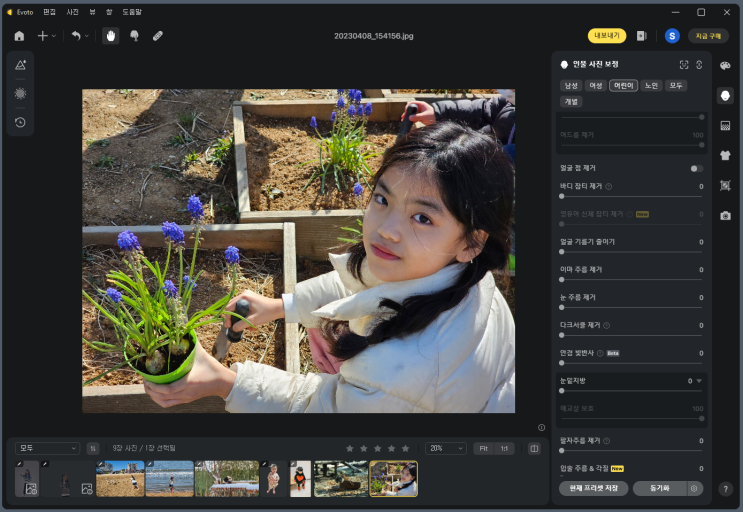Open the crop and transform panel icon
This screenshot has width=743, height=512.
(x=725, y=185)
